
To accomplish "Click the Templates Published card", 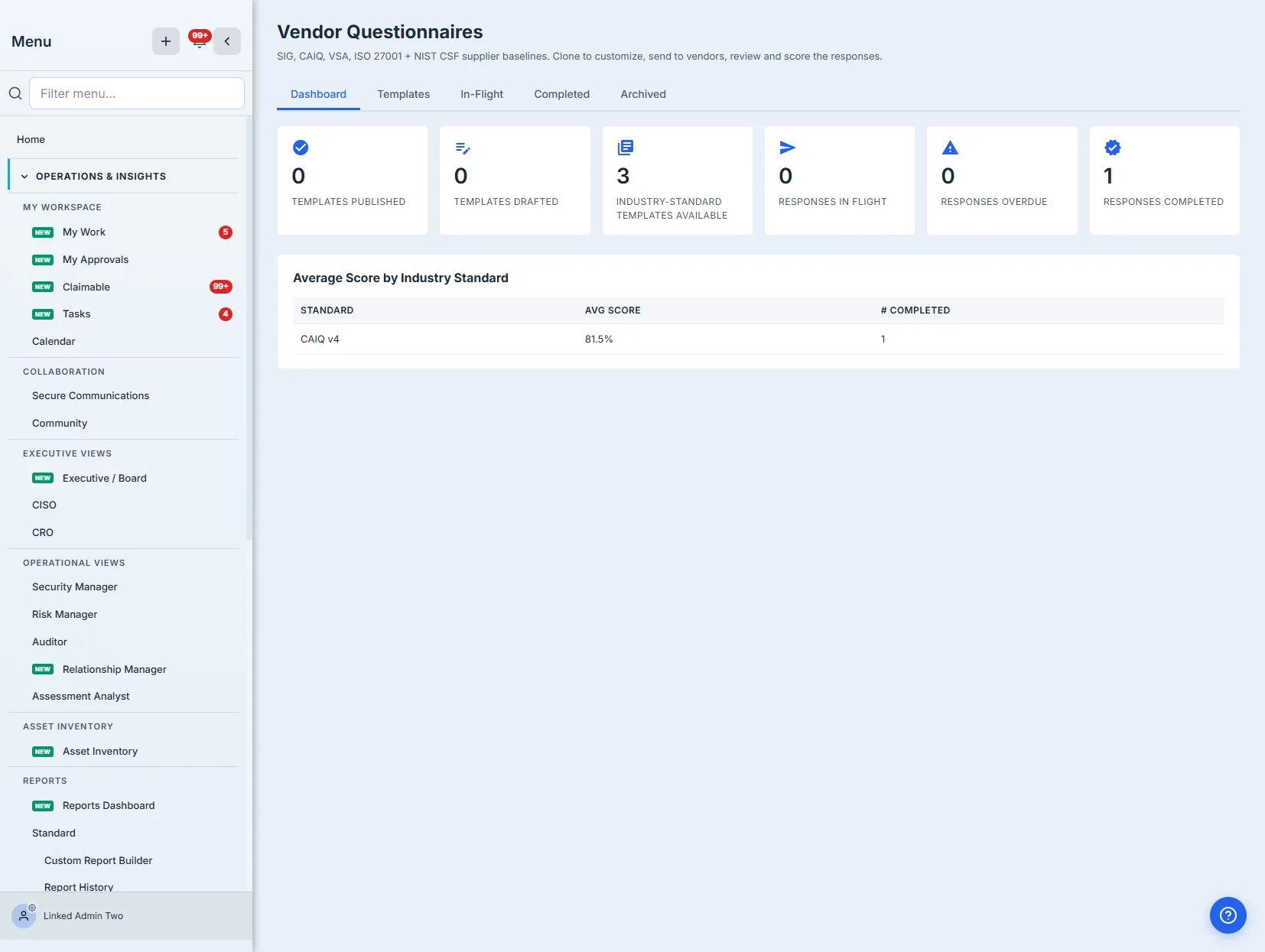I will coord(353,180).
